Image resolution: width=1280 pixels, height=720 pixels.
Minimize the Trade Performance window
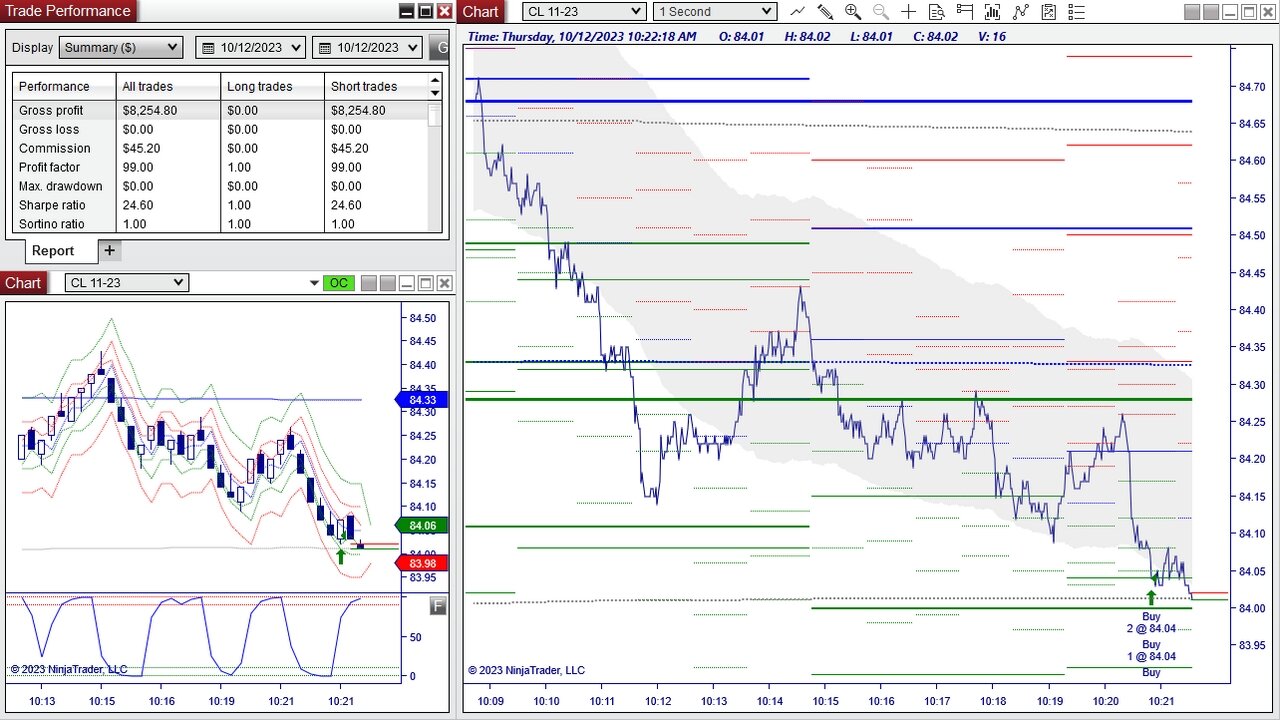[406, 11]
